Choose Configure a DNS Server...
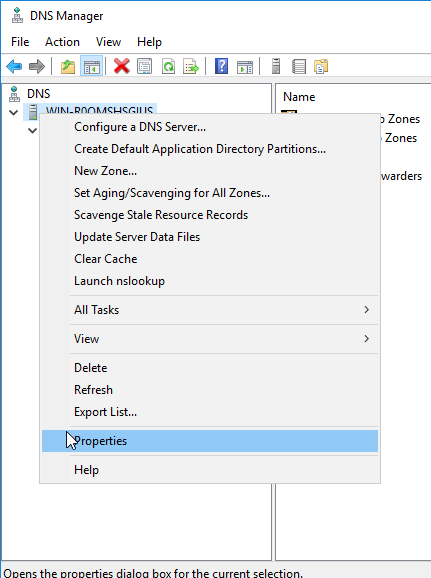Screen dimensions: 431x578 point(210,127)
